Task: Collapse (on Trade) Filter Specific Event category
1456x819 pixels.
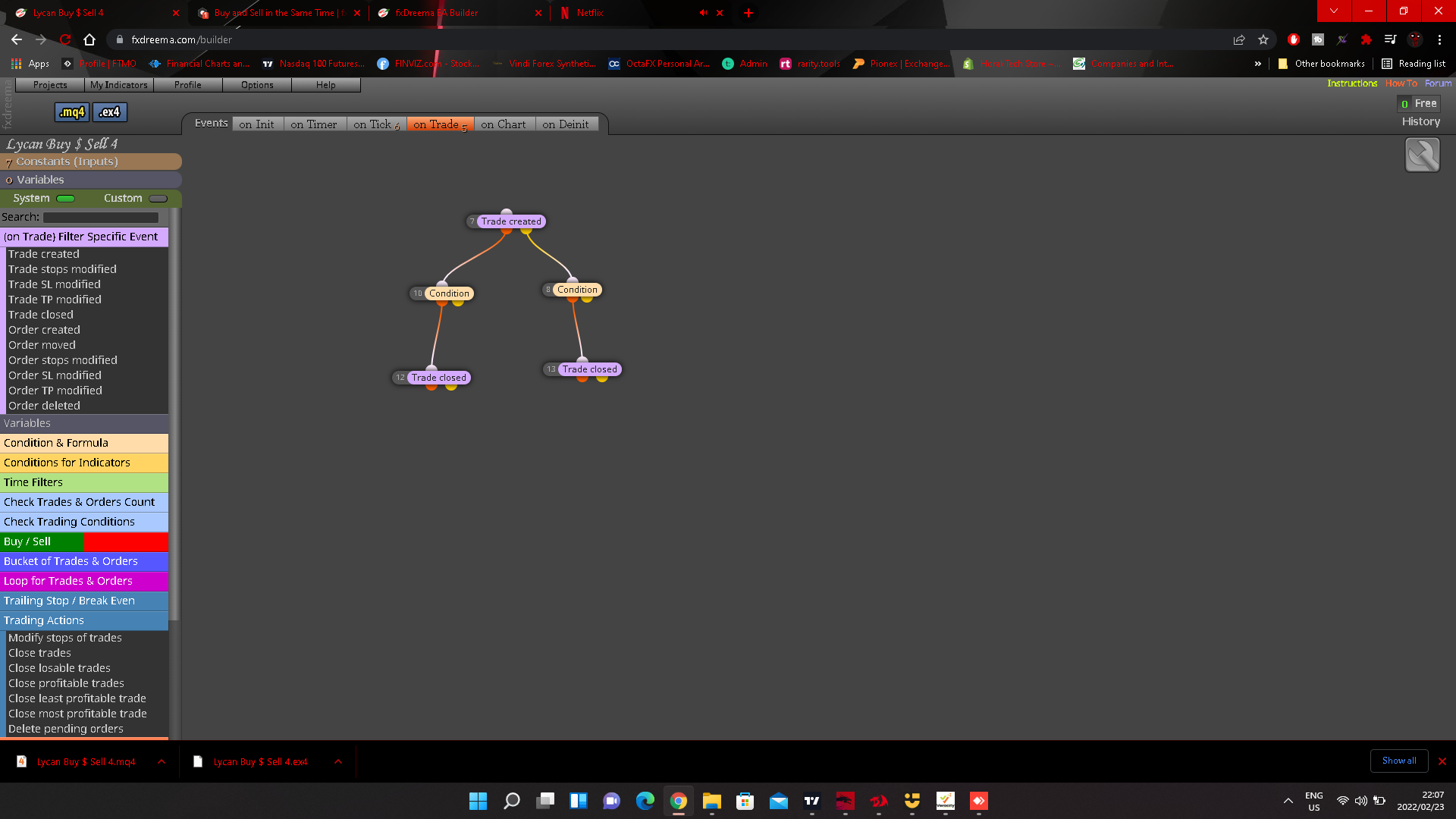Action: pos(84,237)
